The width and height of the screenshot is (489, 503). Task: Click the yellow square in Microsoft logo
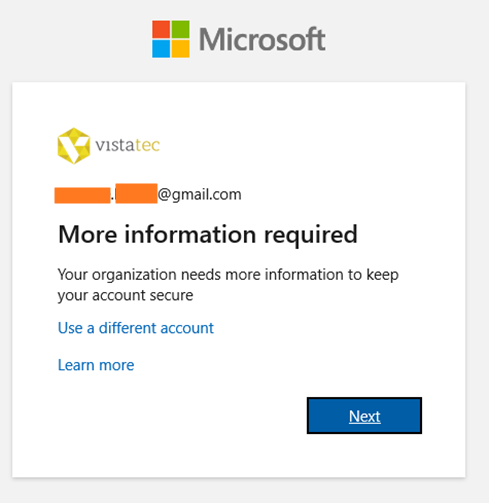click(180, 49)
